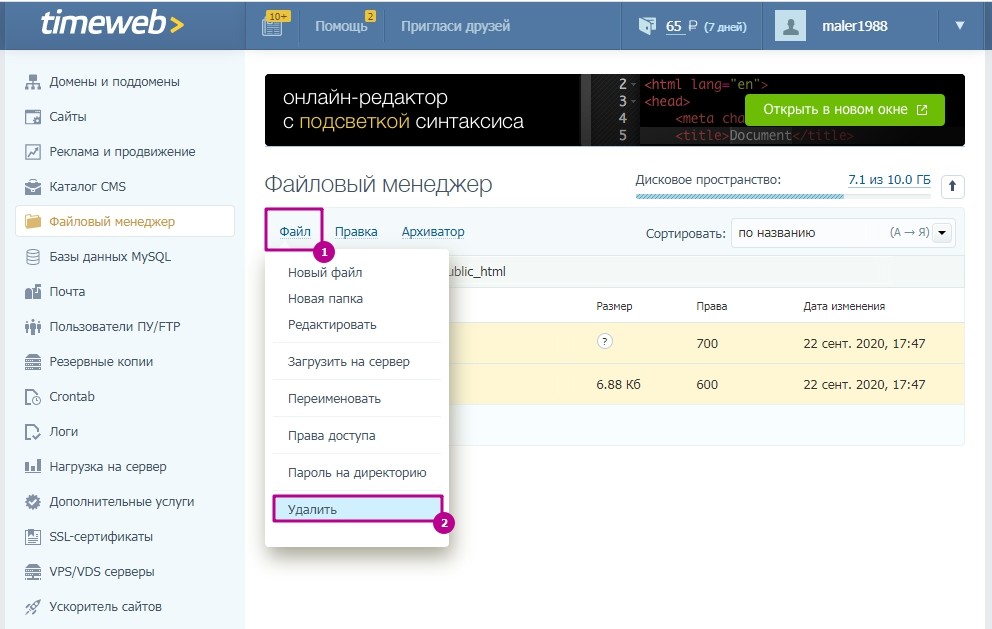This screenshot has width=992, height=629.
Task: Open the Правка menu
Action: click(x=356, y=232)
